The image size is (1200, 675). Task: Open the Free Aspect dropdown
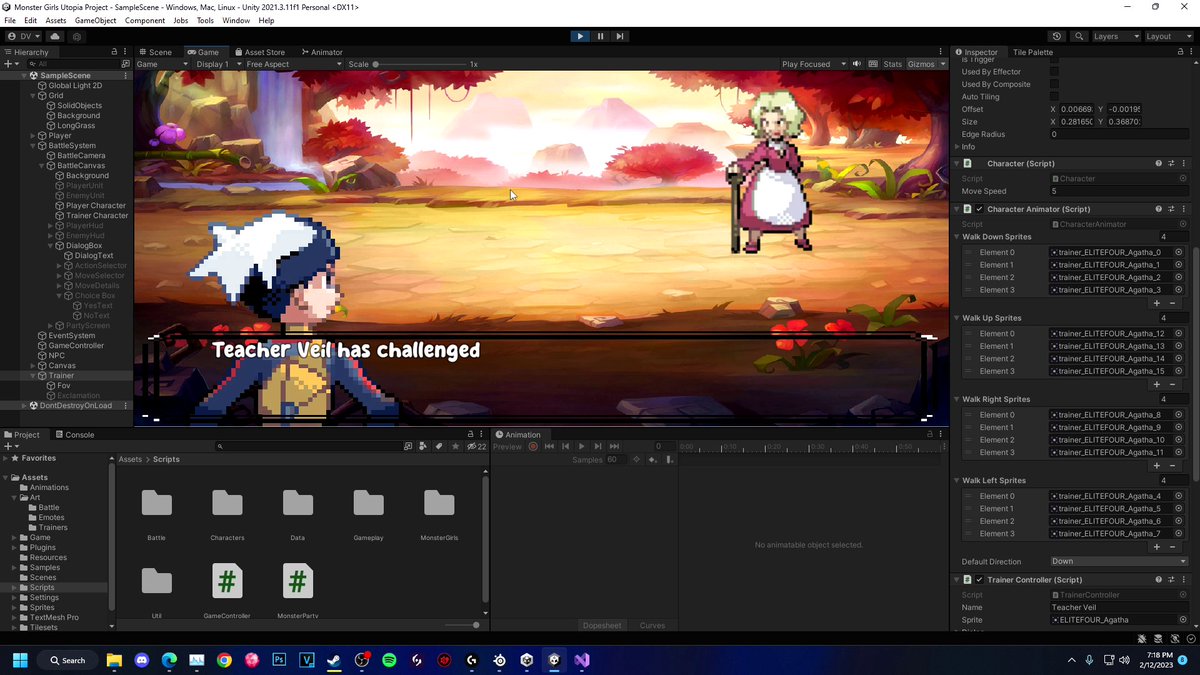click(293, 64)
